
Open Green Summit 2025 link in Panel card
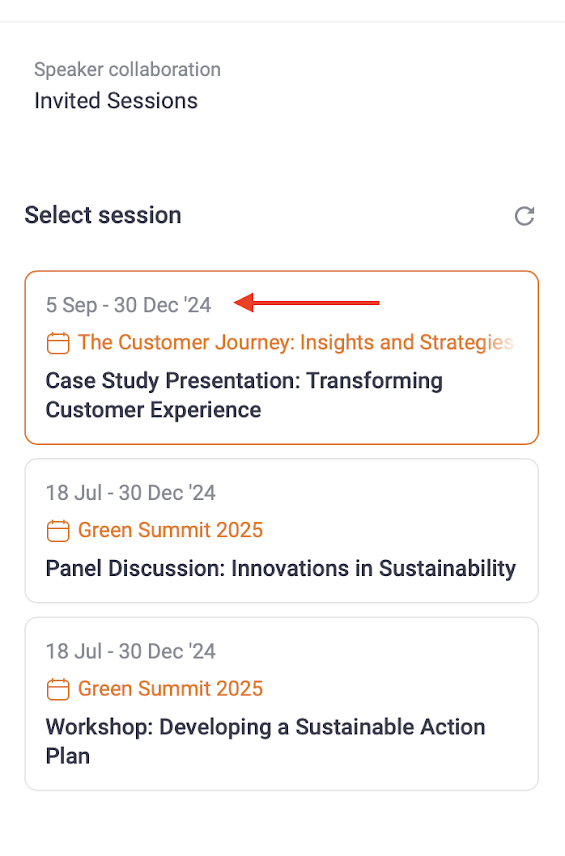pyautogui.click(x=170, y=530)
